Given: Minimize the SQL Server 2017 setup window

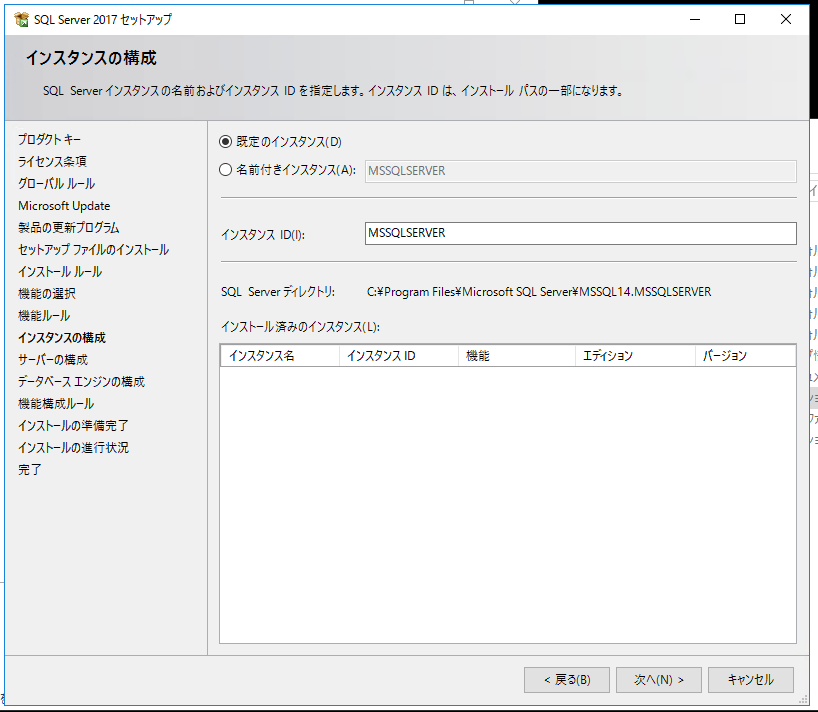Looking at the screenshot, I should 695,19.
